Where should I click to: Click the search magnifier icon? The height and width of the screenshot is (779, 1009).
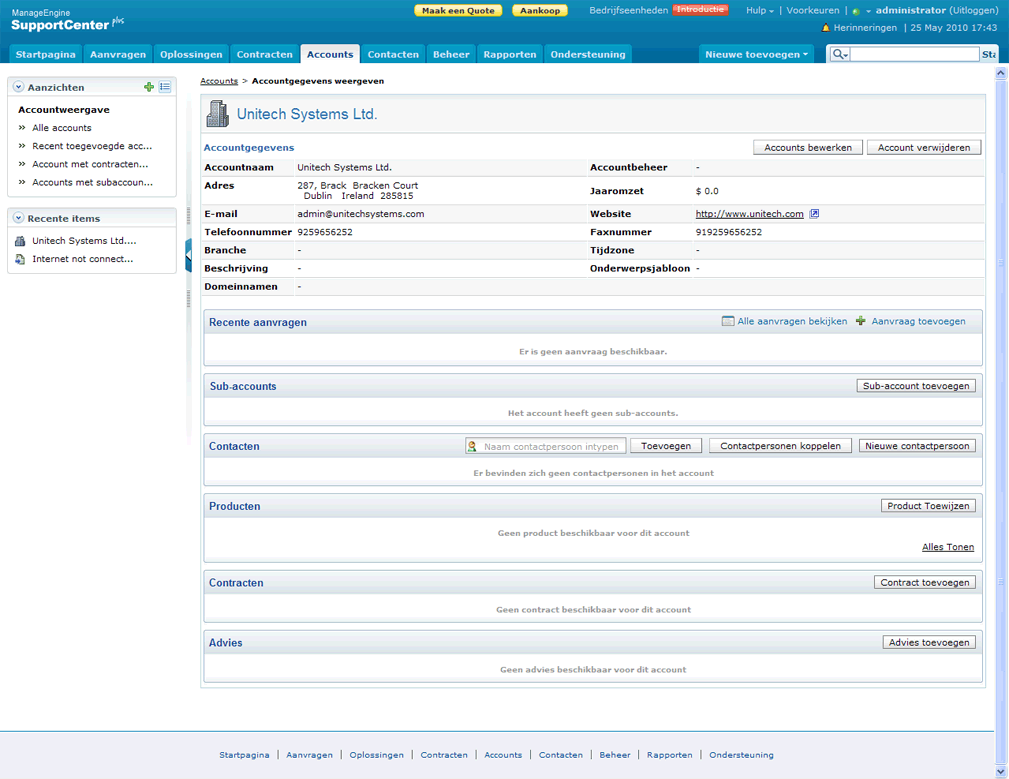(x=840, y=55)
